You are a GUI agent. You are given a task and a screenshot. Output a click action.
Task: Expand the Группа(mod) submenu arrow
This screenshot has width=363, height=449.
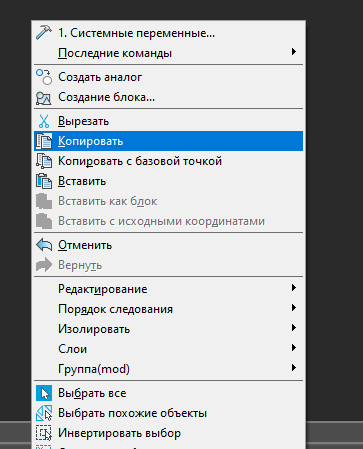pos(293,368)
